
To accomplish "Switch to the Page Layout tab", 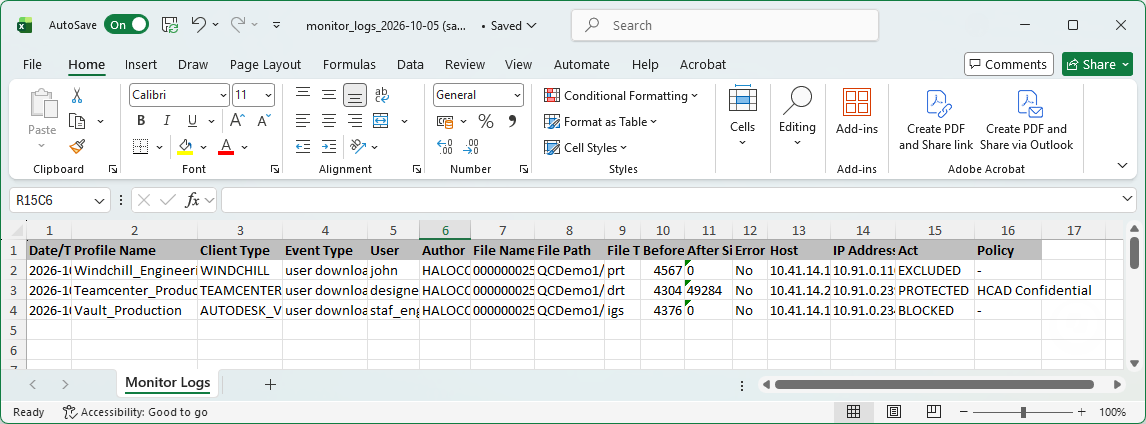I will point(265,64).
